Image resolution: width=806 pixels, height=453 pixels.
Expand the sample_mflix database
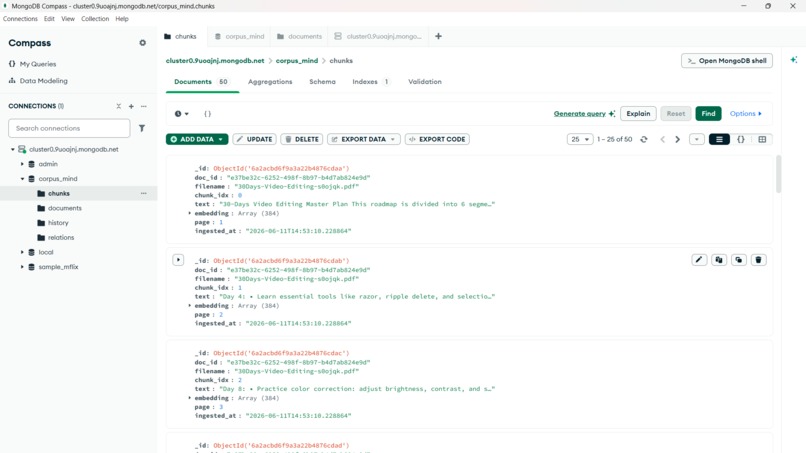click(x=22, y=267)
